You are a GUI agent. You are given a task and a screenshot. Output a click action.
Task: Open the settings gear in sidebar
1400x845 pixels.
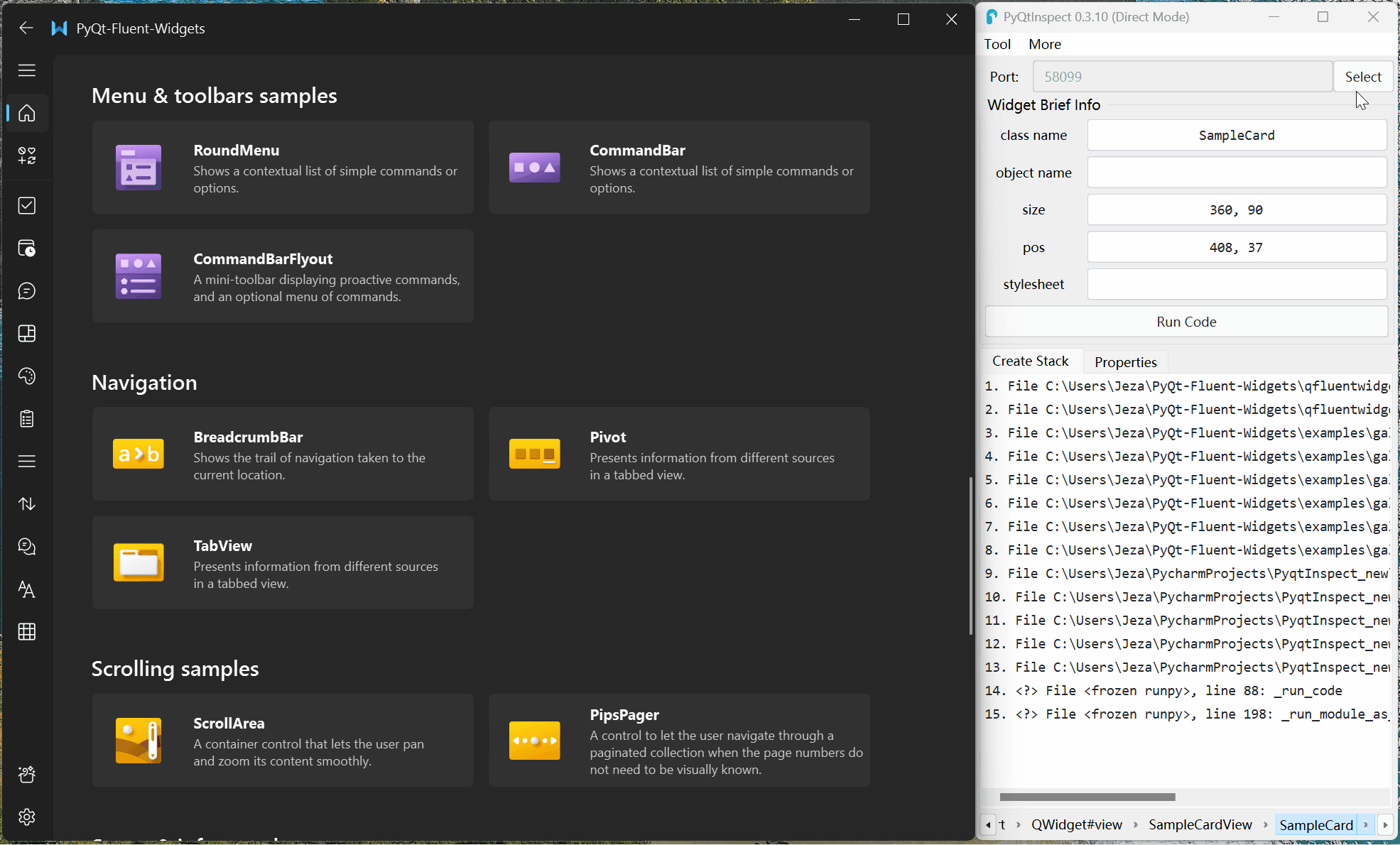coord(27,817)
